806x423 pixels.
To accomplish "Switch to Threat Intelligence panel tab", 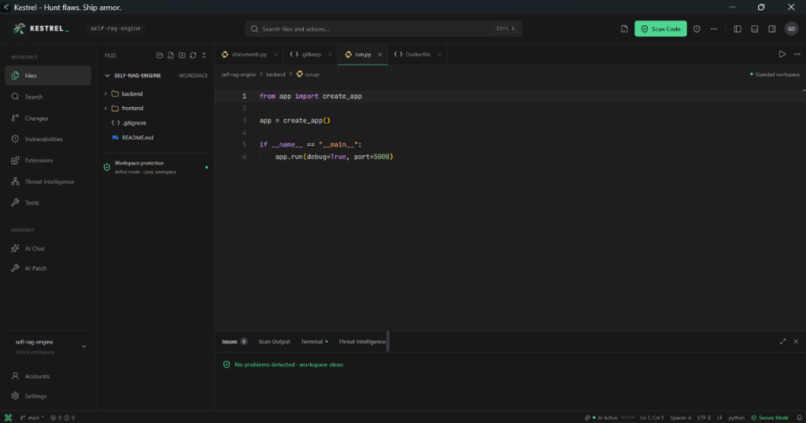I will 362,341.
